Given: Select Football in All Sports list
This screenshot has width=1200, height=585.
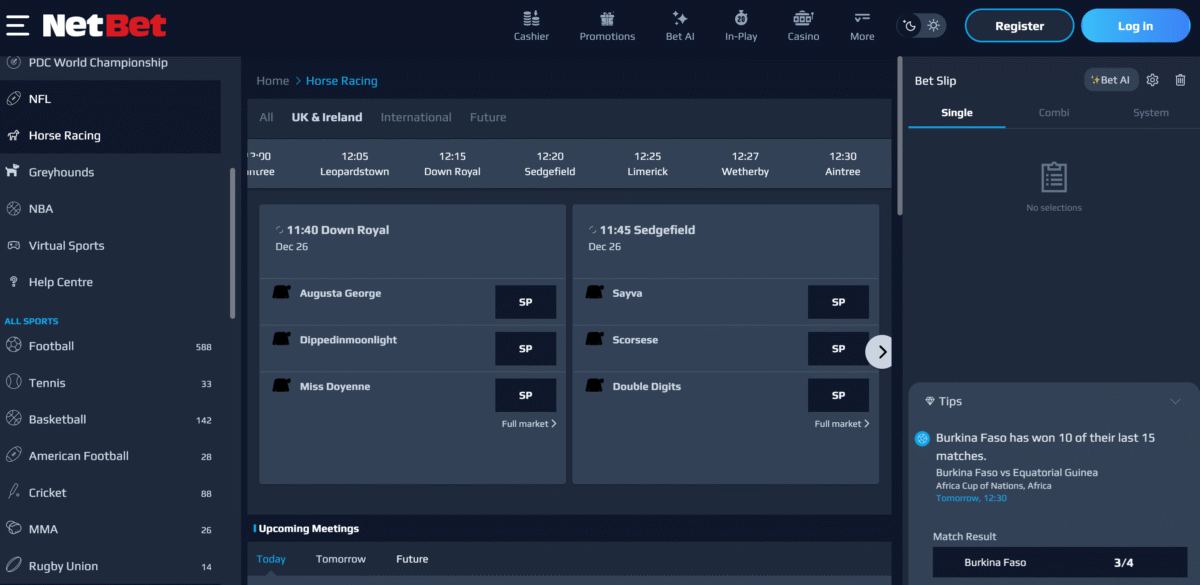Looking at the screenshot, I should [52, 346].
